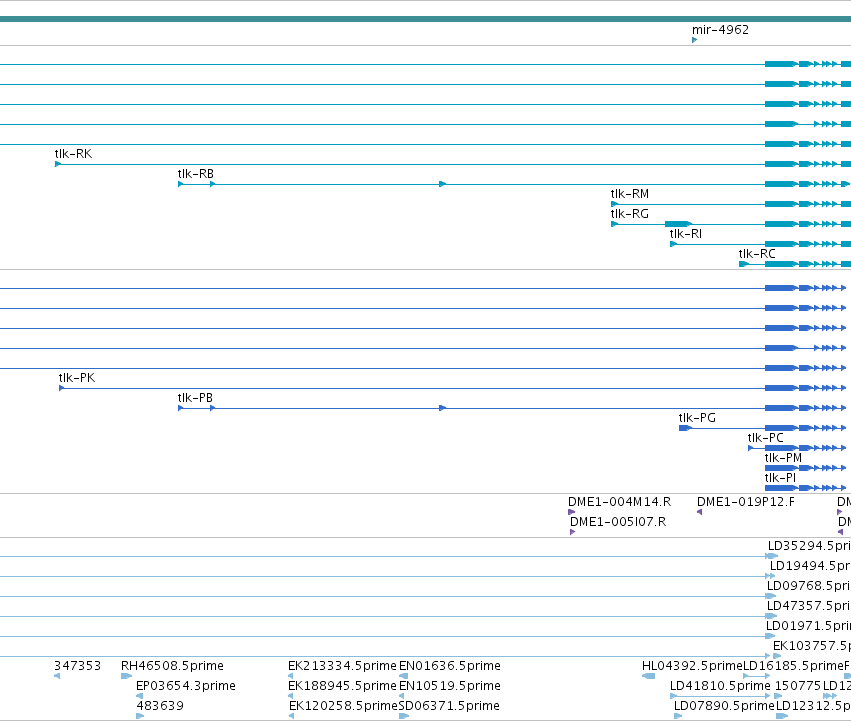Click feature 347353
The width and height of the screenshot is (851, 721).
click(78, 666)
